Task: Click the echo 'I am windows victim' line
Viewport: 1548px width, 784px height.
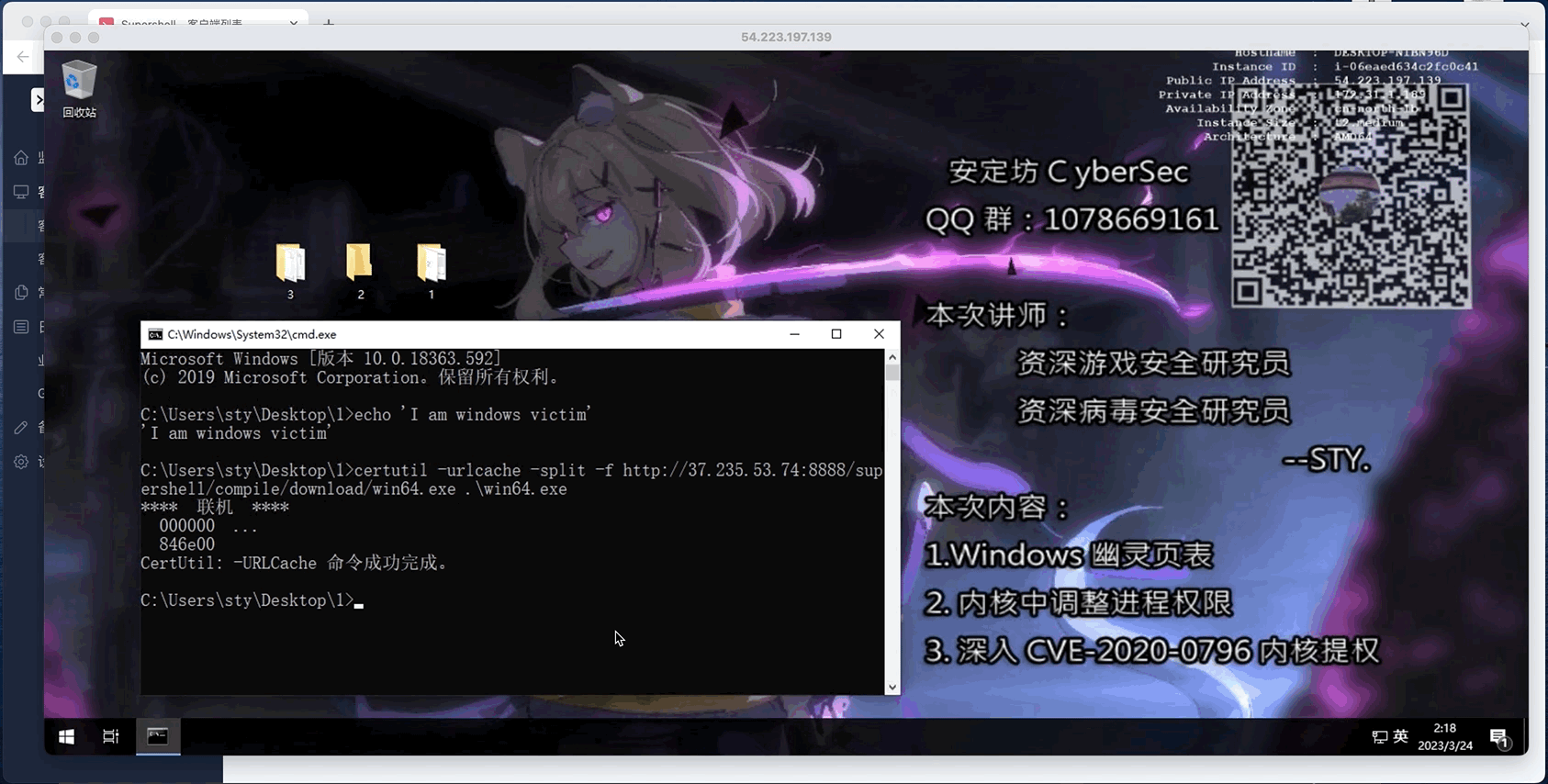Action: coord(365,415)
